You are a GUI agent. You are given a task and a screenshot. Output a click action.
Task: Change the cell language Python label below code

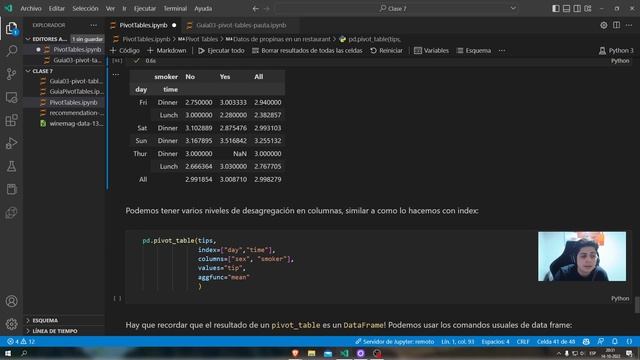[x=620, y=299]
